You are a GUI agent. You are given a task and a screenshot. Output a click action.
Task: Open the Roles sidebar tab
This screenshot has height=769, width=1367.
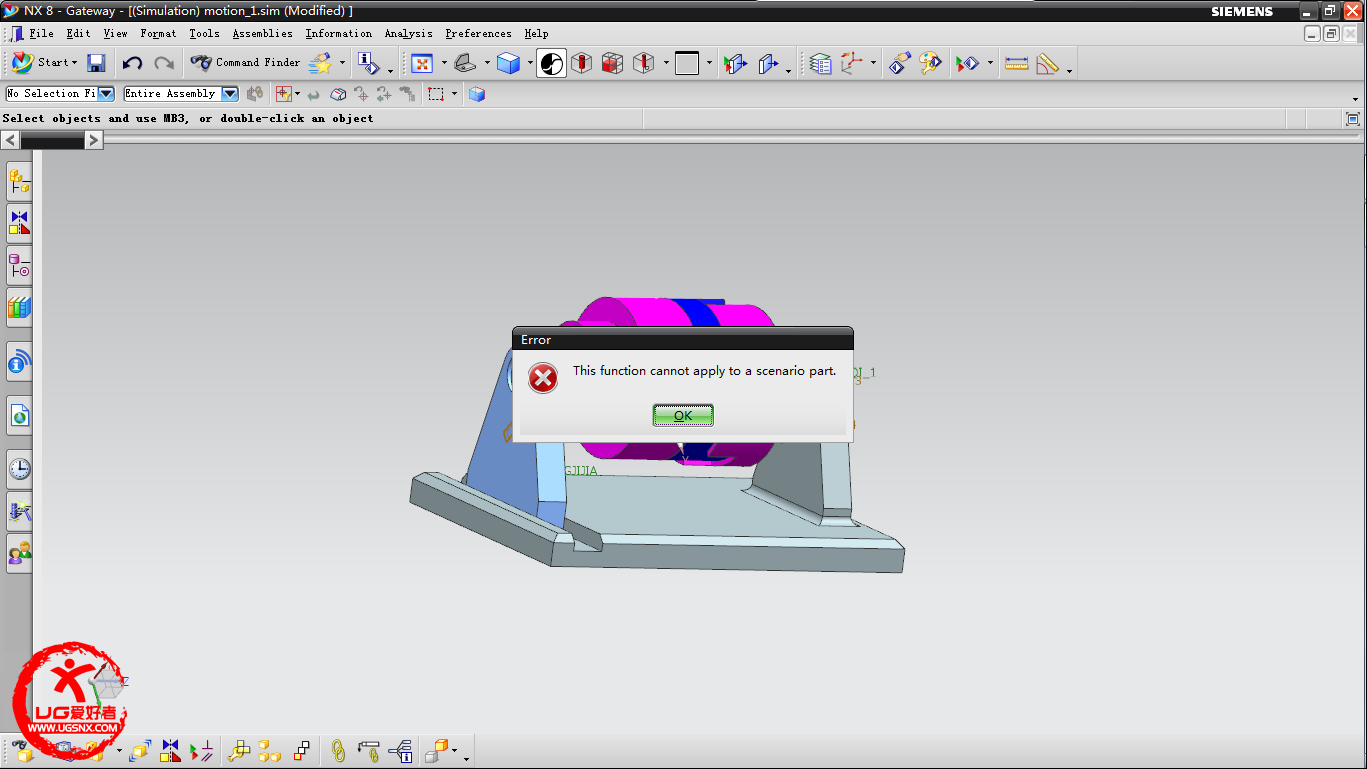(19, 553)
